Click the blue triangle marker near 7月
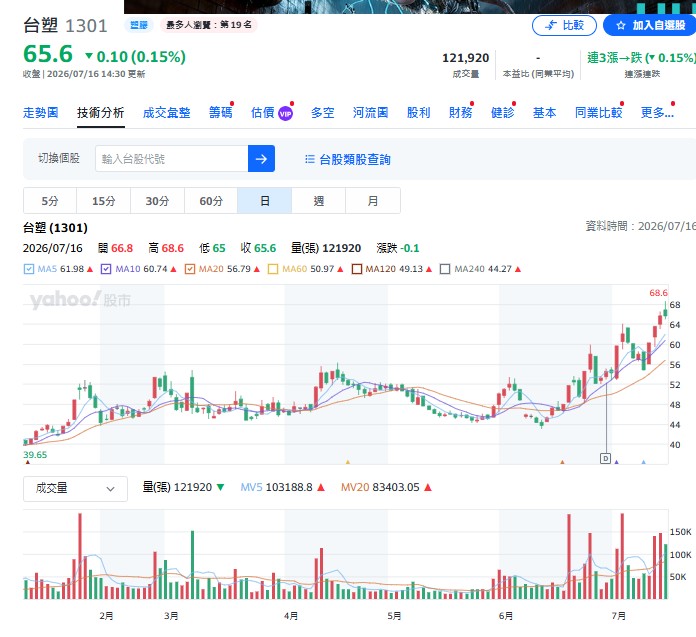The width and height of the screenshot is (696, 637). point(643,462)
